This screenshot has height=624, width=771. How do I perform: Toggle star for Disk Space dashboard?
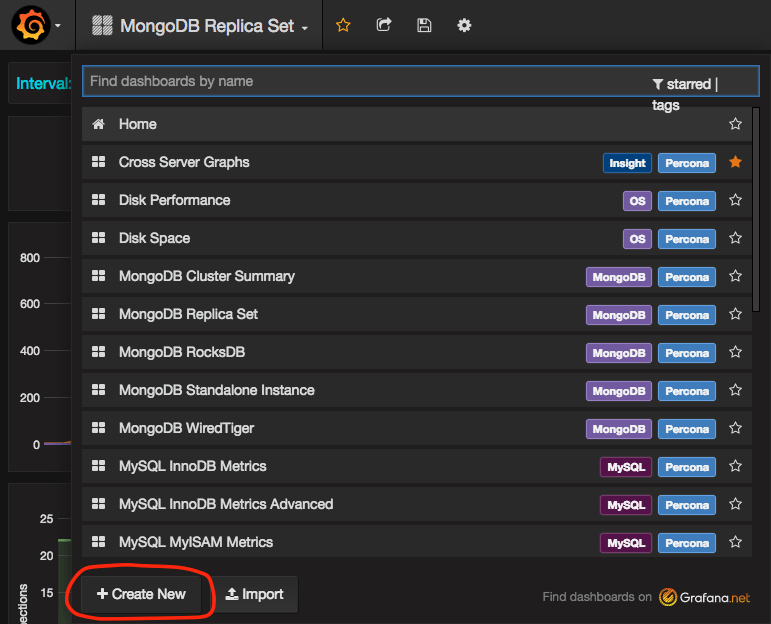(x=735, y=238)
